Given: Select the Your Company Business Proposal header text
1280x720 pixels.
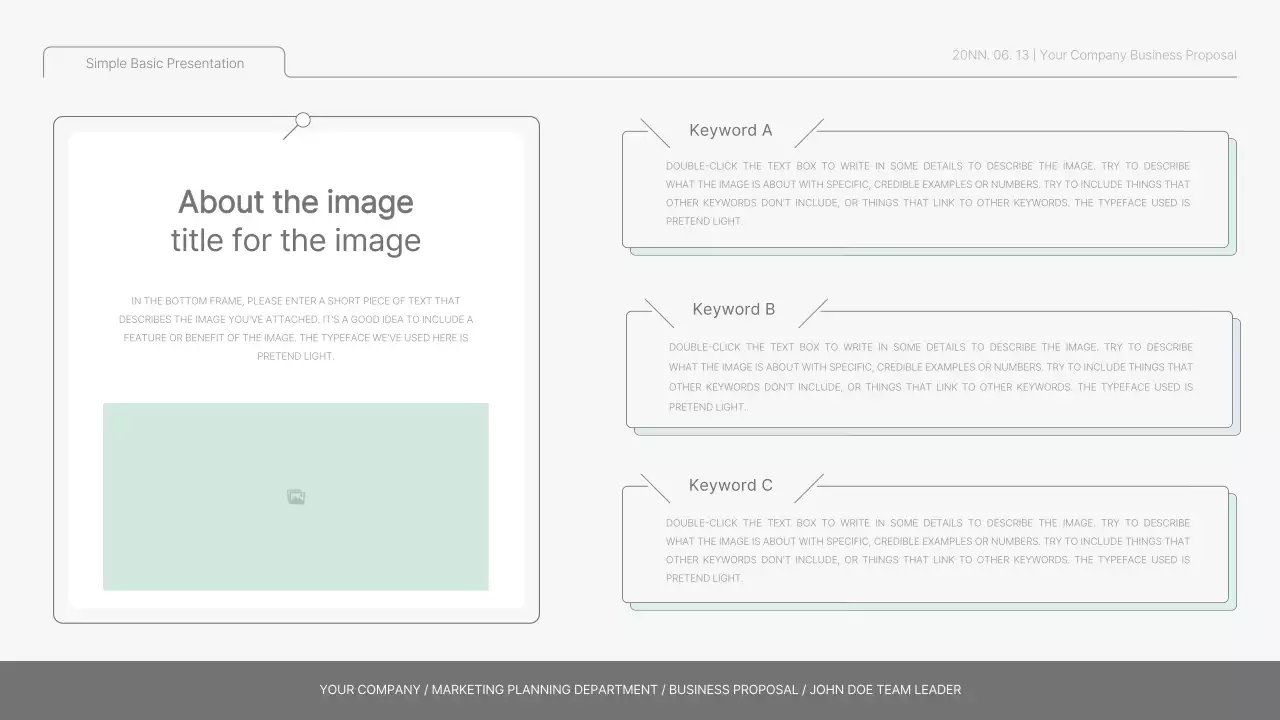Looking at the screenshot, I should pyautogui.click(x=1093, y=55).
